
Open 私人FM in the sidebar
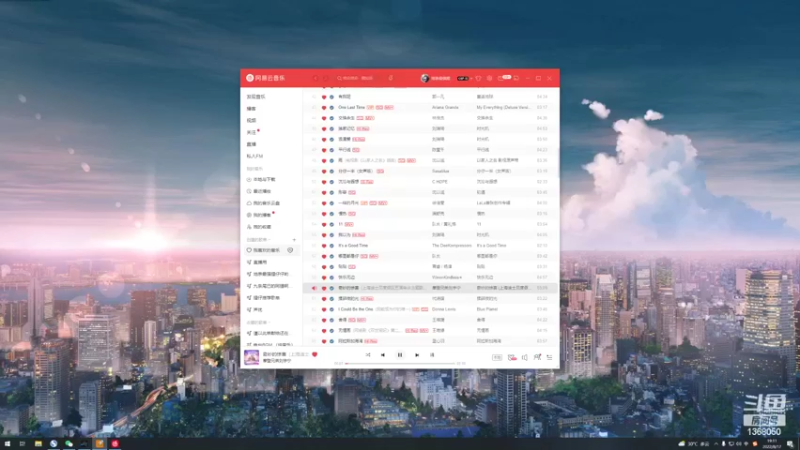pyautogui.click(x=255, y=156)
